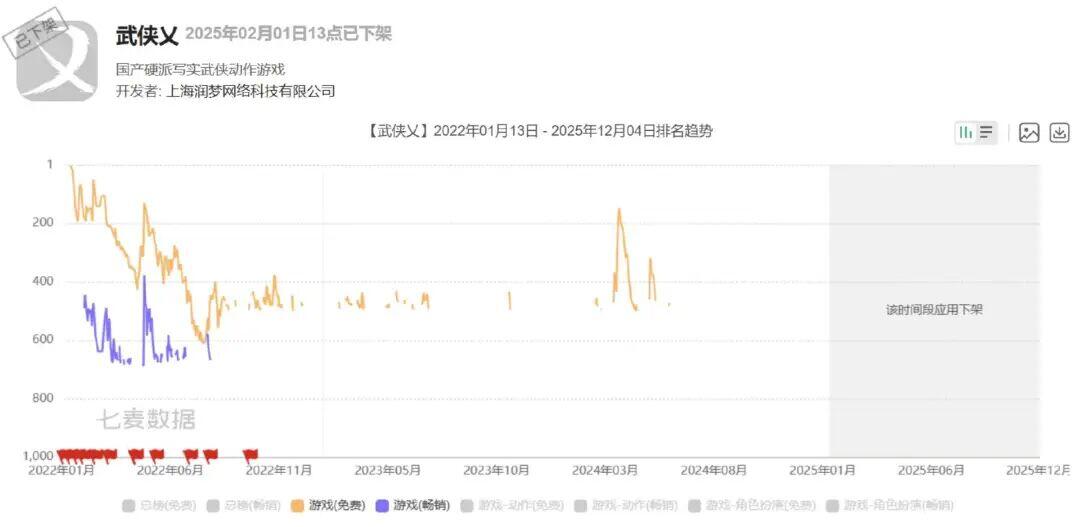Switch to the bar chart view icon

(x=966, y=132)
